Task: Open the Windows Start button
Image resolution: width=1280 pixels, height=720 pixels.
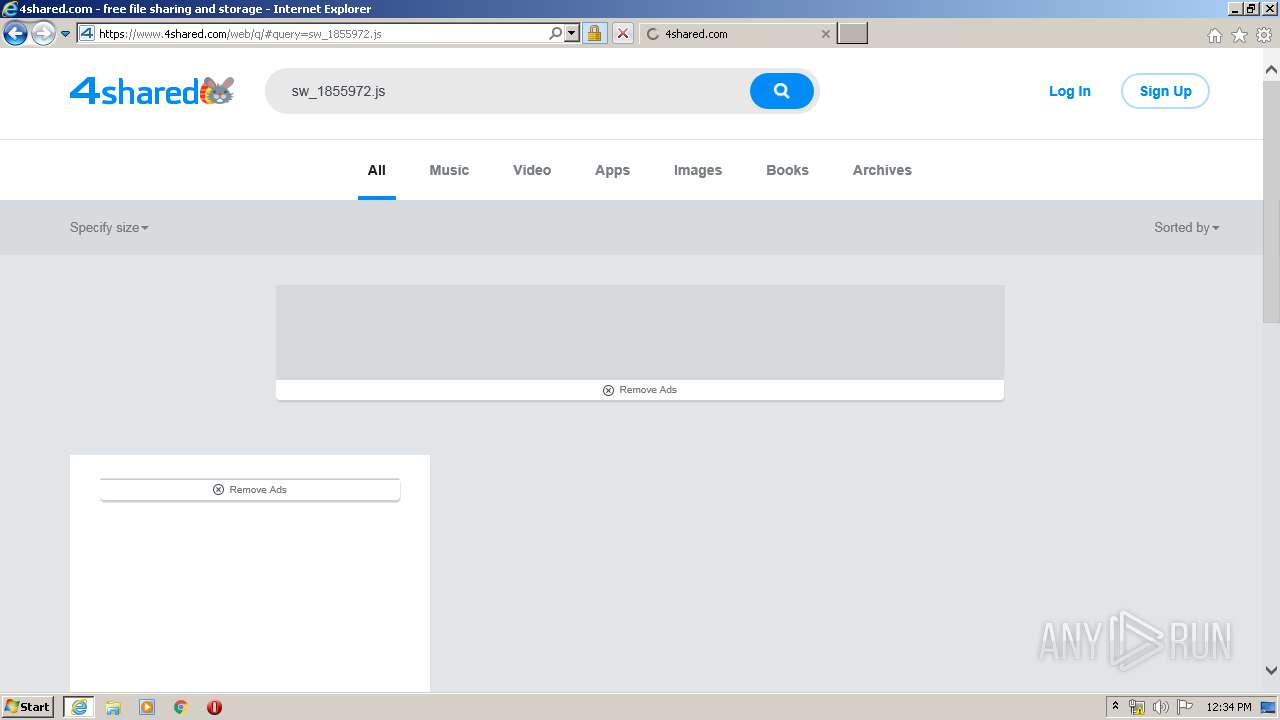Action: [28, 707]
